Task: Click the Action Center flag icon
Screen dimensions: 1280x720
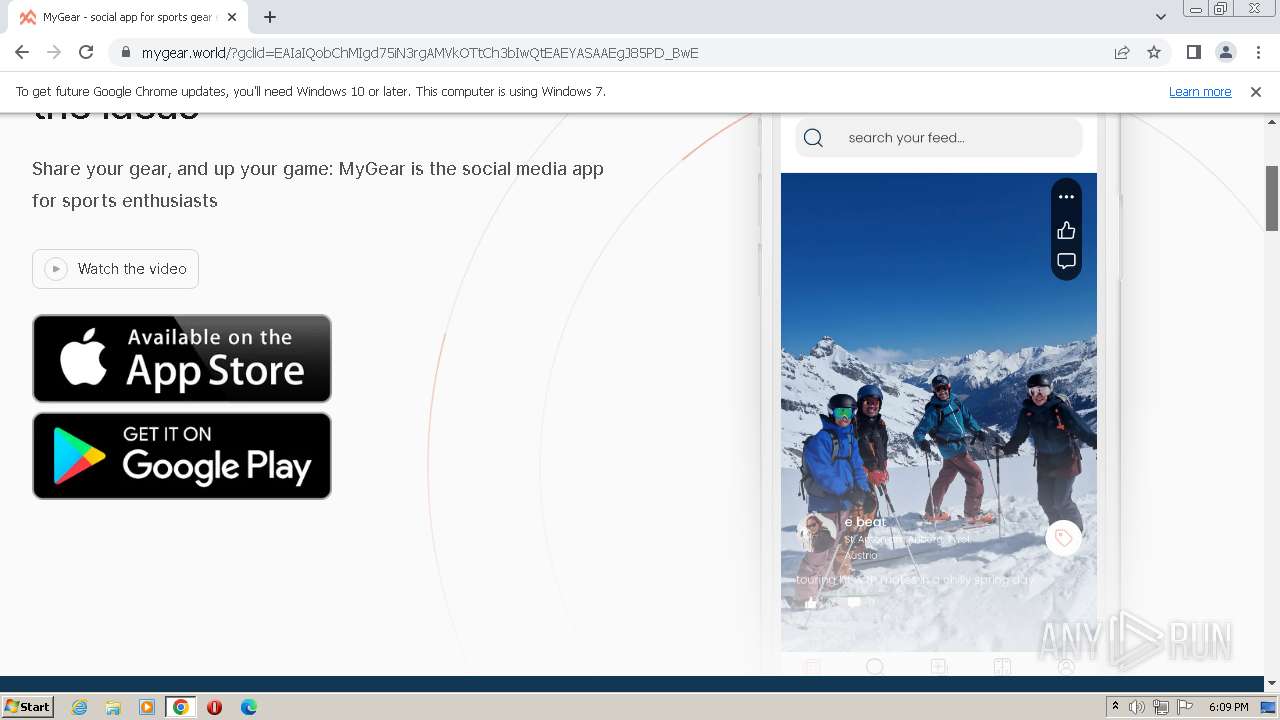Action: pyautogui.click(x=1185, y=707)
